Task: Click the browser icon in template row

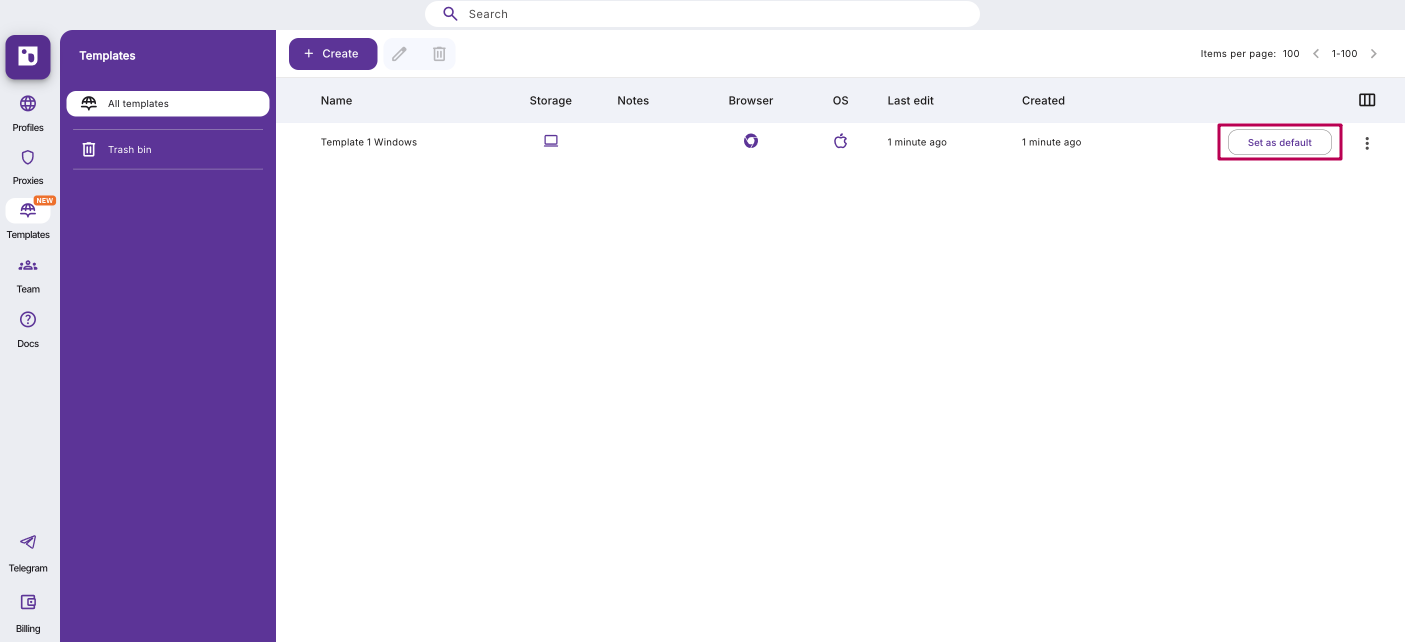Action: tap(751, 141)
